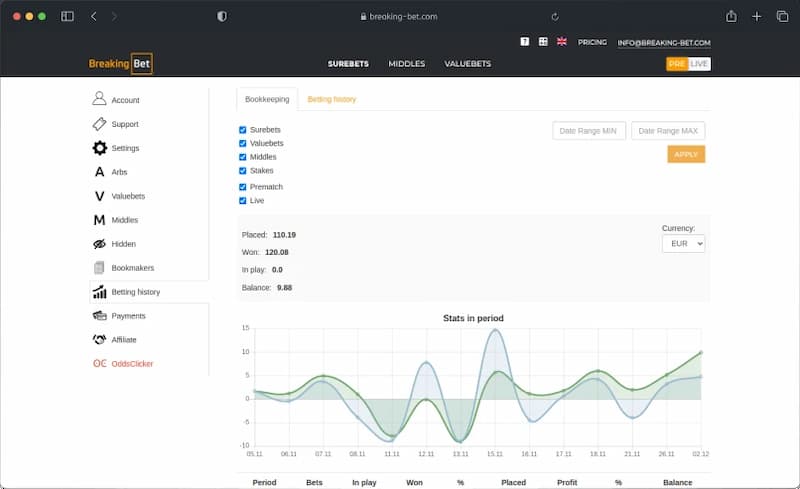800x489 pixels.
Task: Click the Balance value 9.88
Action: (284, 287)
